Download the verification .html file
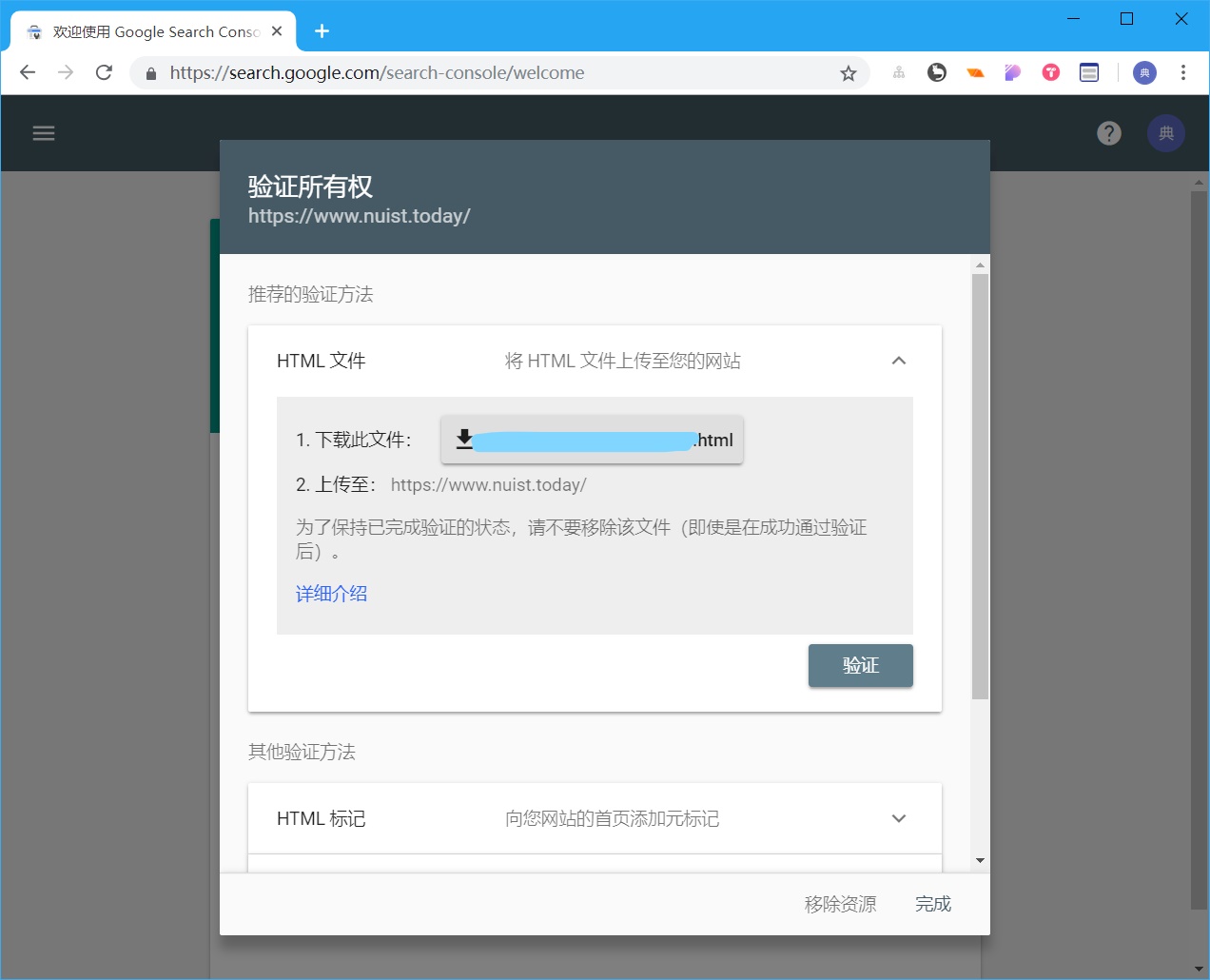1210x980 pixels. point(592,440)
